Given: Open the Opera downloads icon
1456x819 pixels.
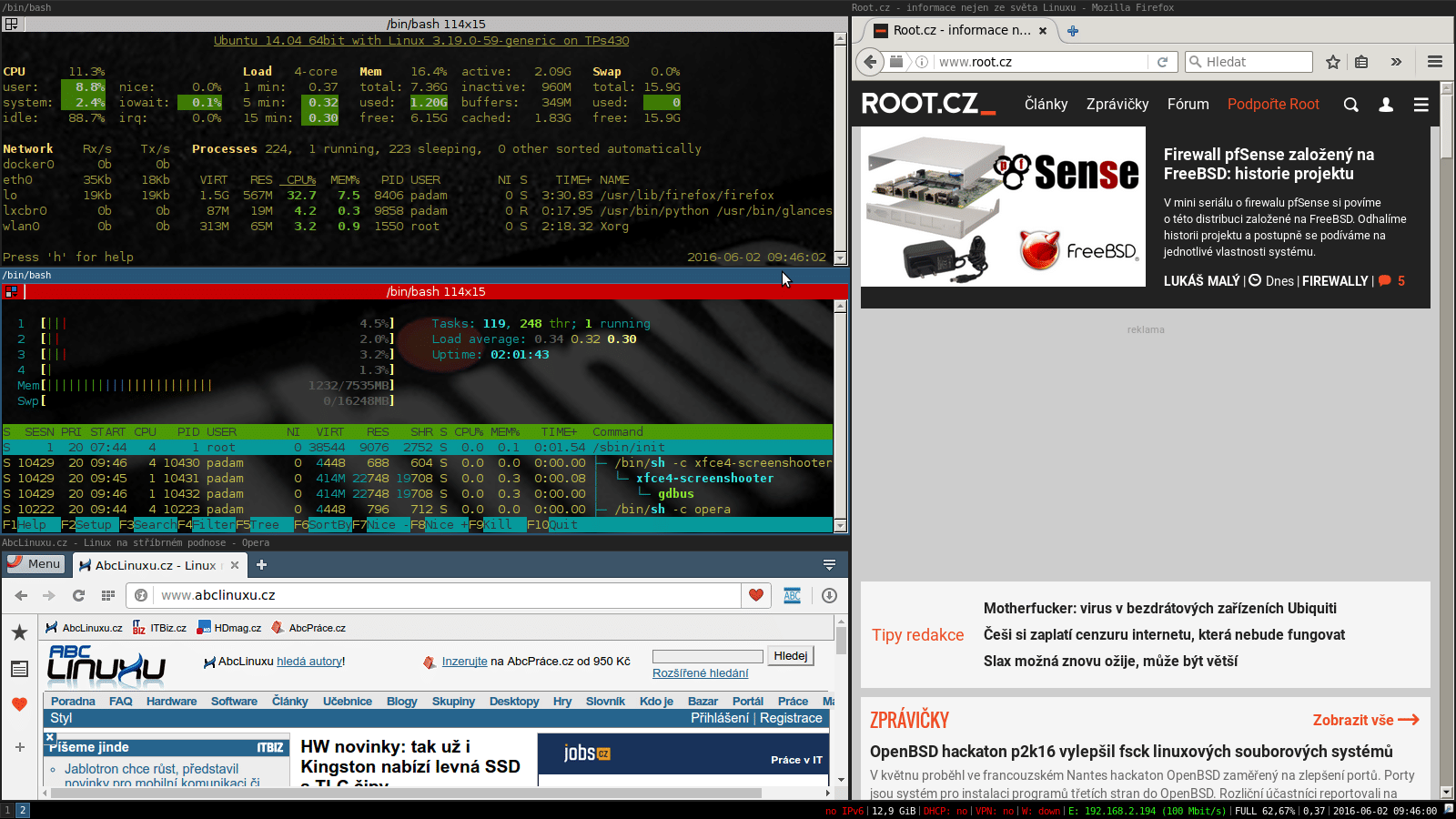Looking at the screenshot, I should click(829, 595).
